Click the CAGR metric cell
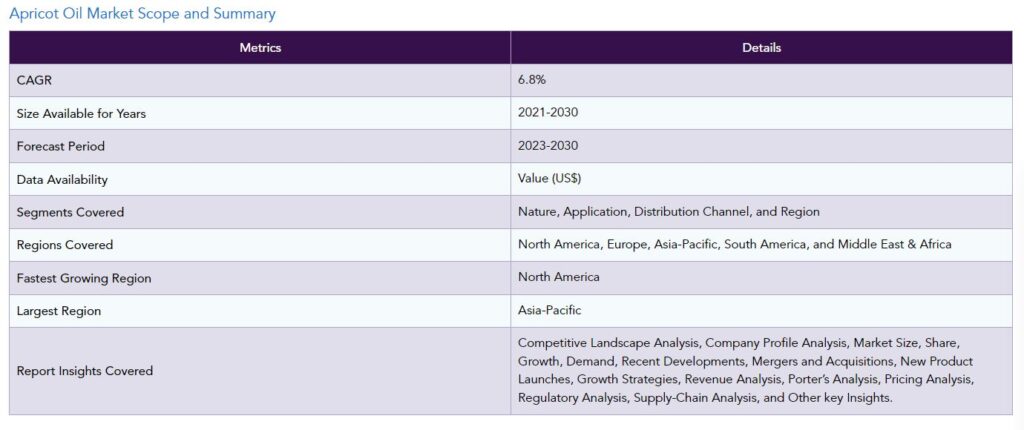The image size is (1024, 430). pos(260,80)
